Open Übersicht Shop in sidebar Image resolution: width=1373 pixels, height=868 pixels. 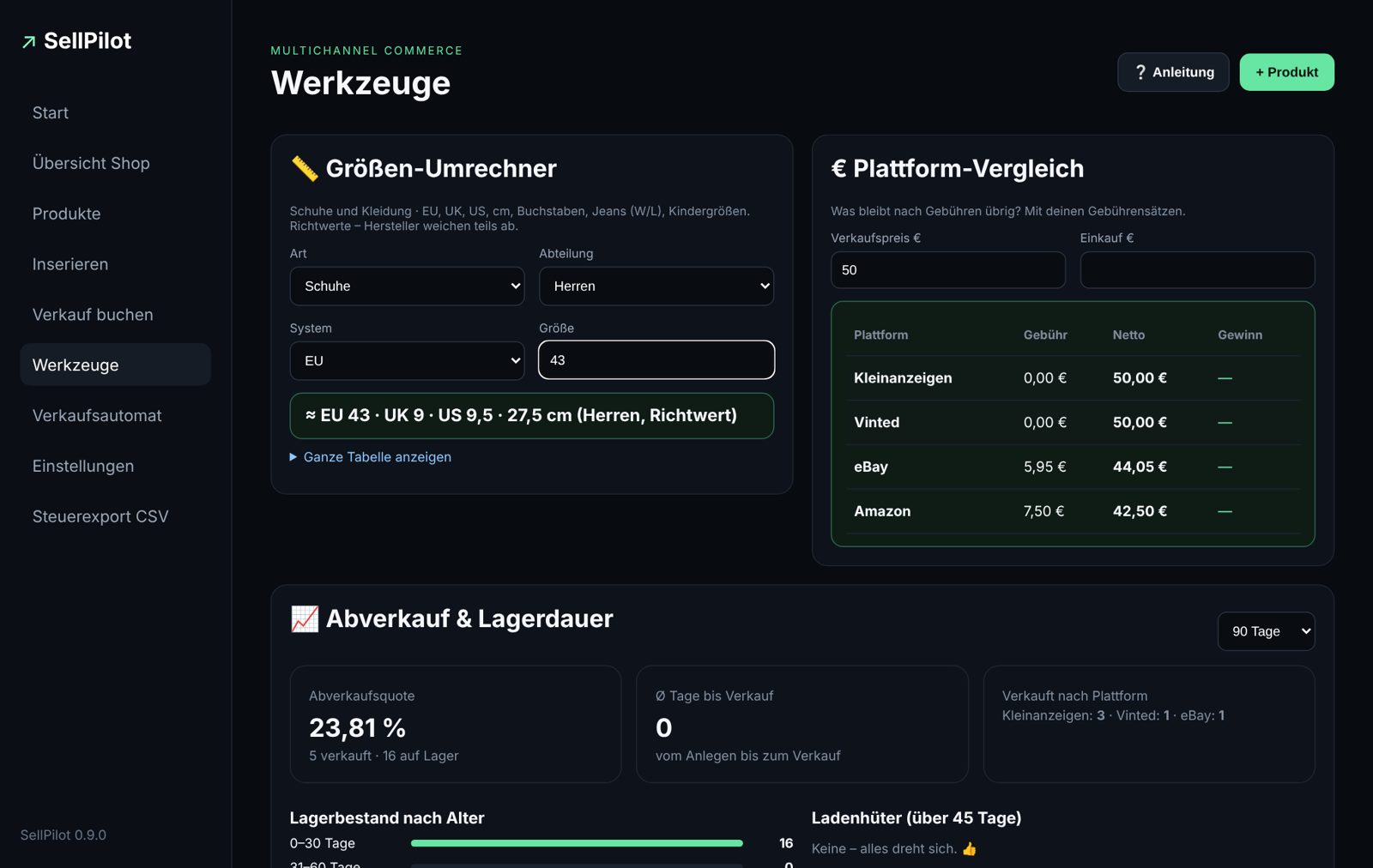coord(115,163)
